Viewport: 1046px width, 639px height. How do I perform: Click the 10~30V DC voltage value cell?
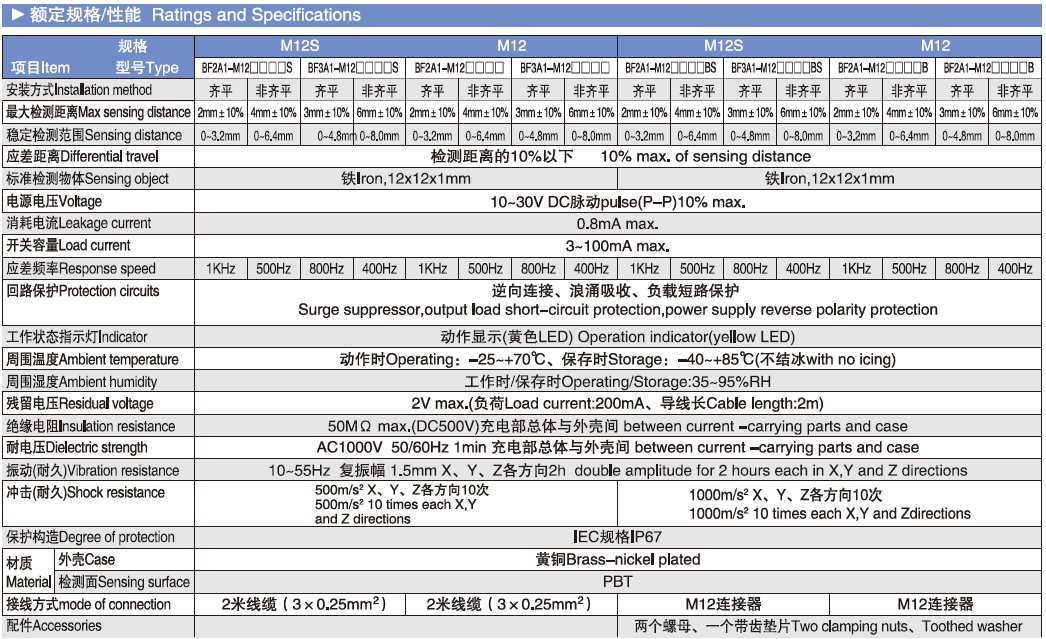[617, 201]
